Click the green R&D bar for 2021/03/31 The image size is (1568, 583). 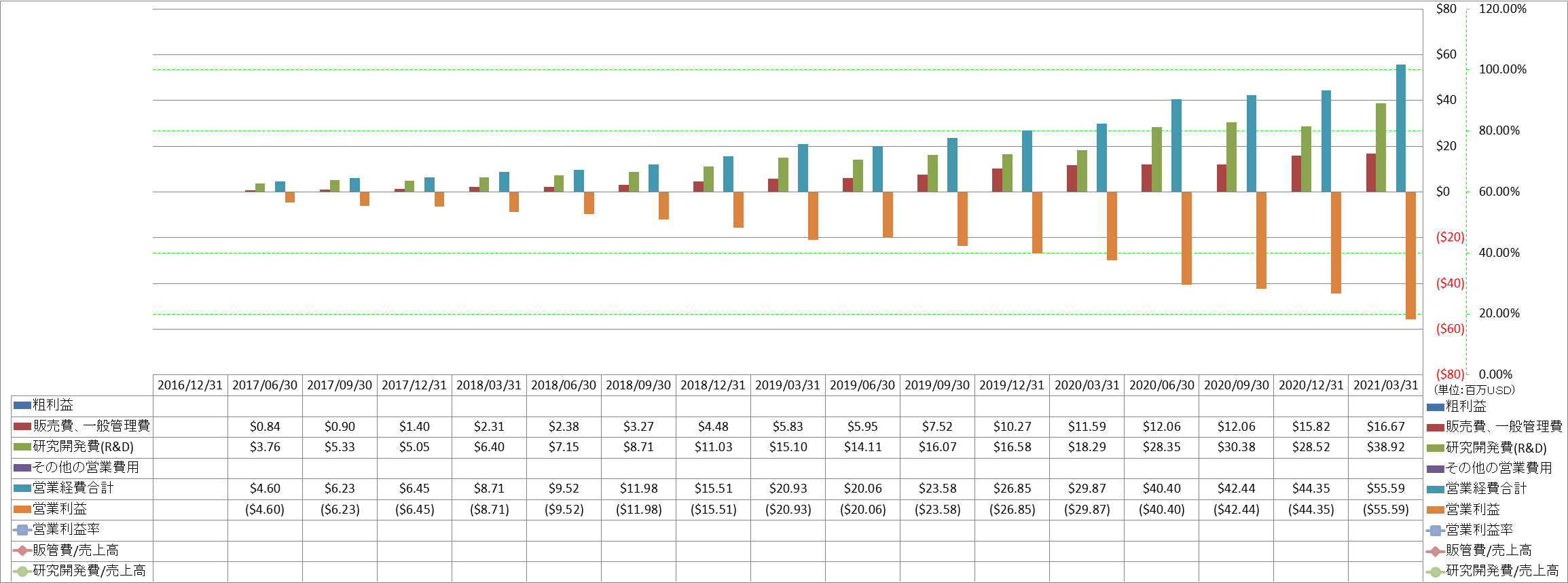1381,147
